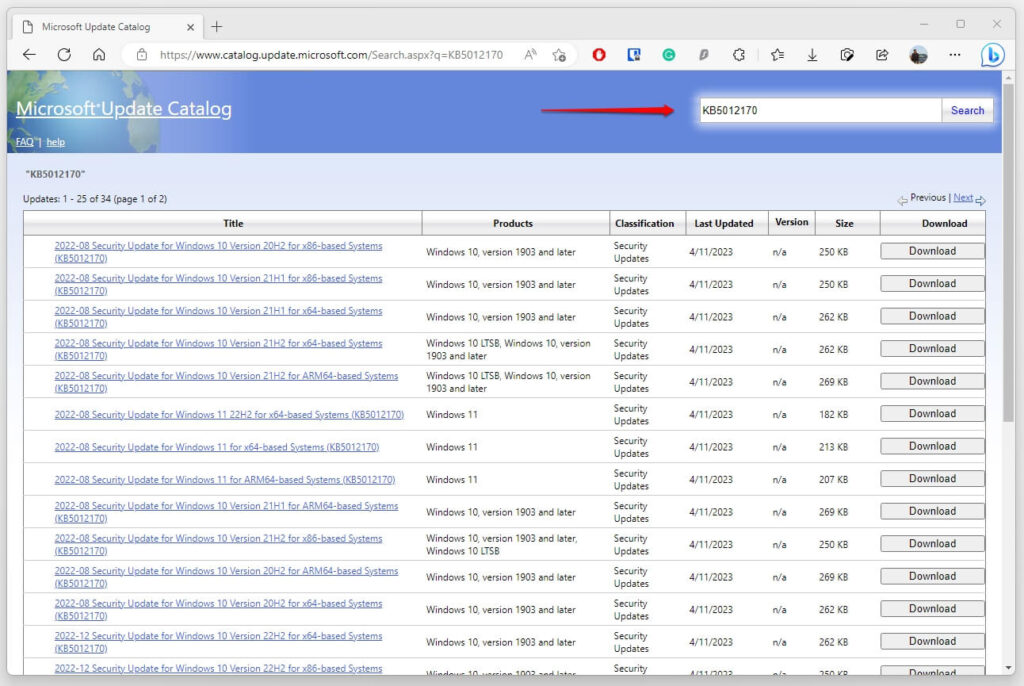Sort results by Last Updated column
The image size is (1024, 686).
724,223
